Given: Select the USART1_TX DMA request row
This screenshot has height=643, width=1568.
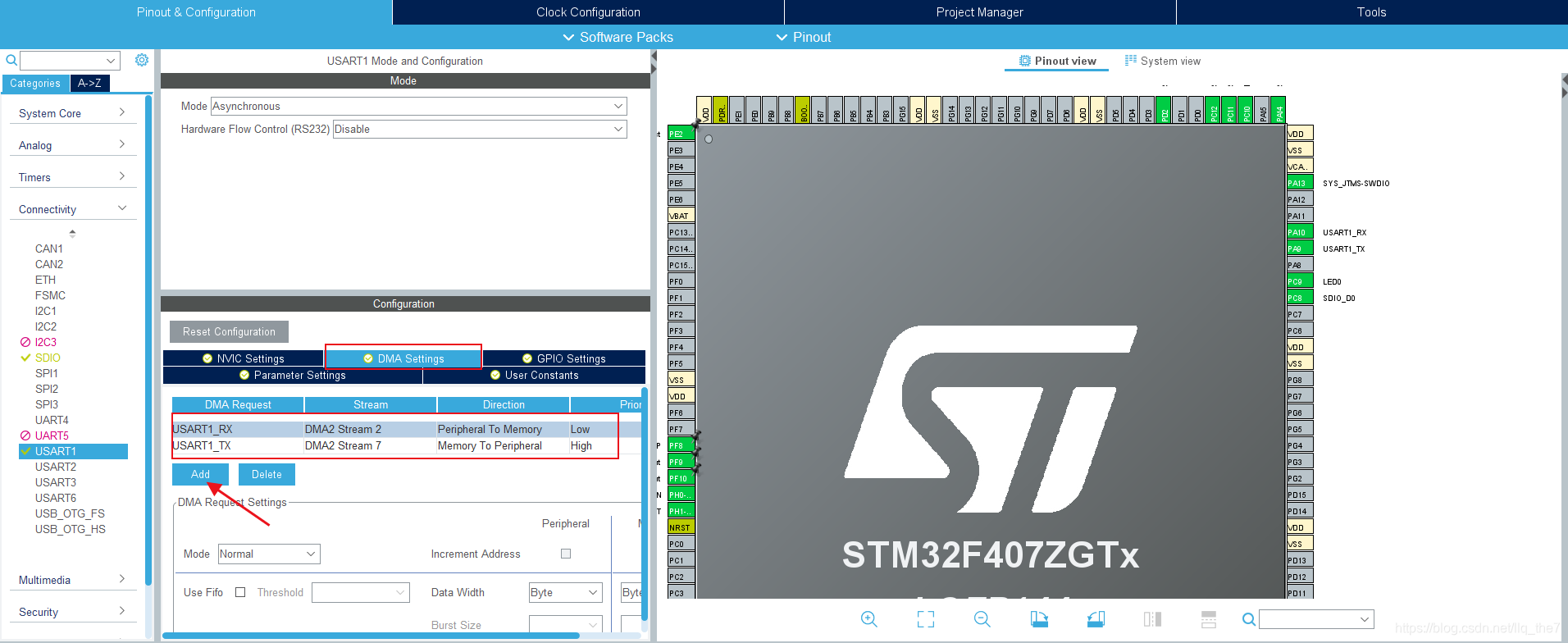Looking at the screenshot, I should [407, 445].
